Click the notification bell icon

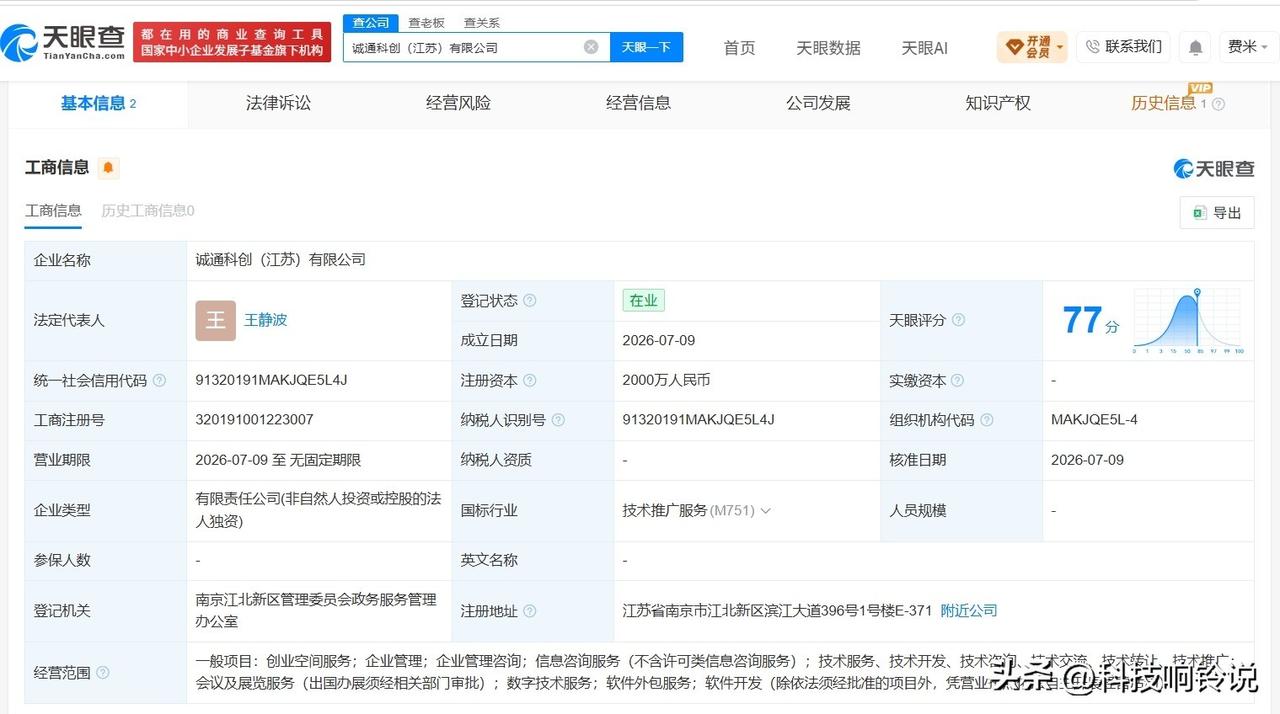(x=1195, y=47)
